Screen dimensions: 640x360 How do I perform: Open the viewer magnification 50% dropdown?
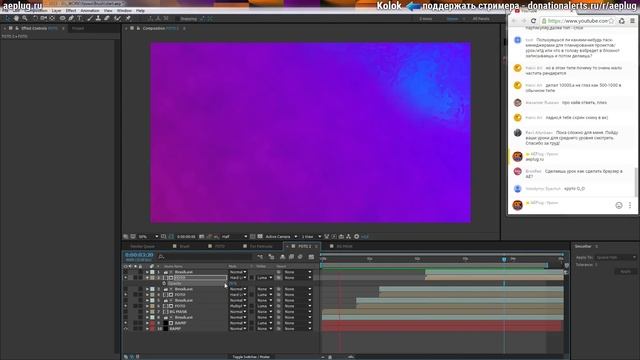point(148,237)
